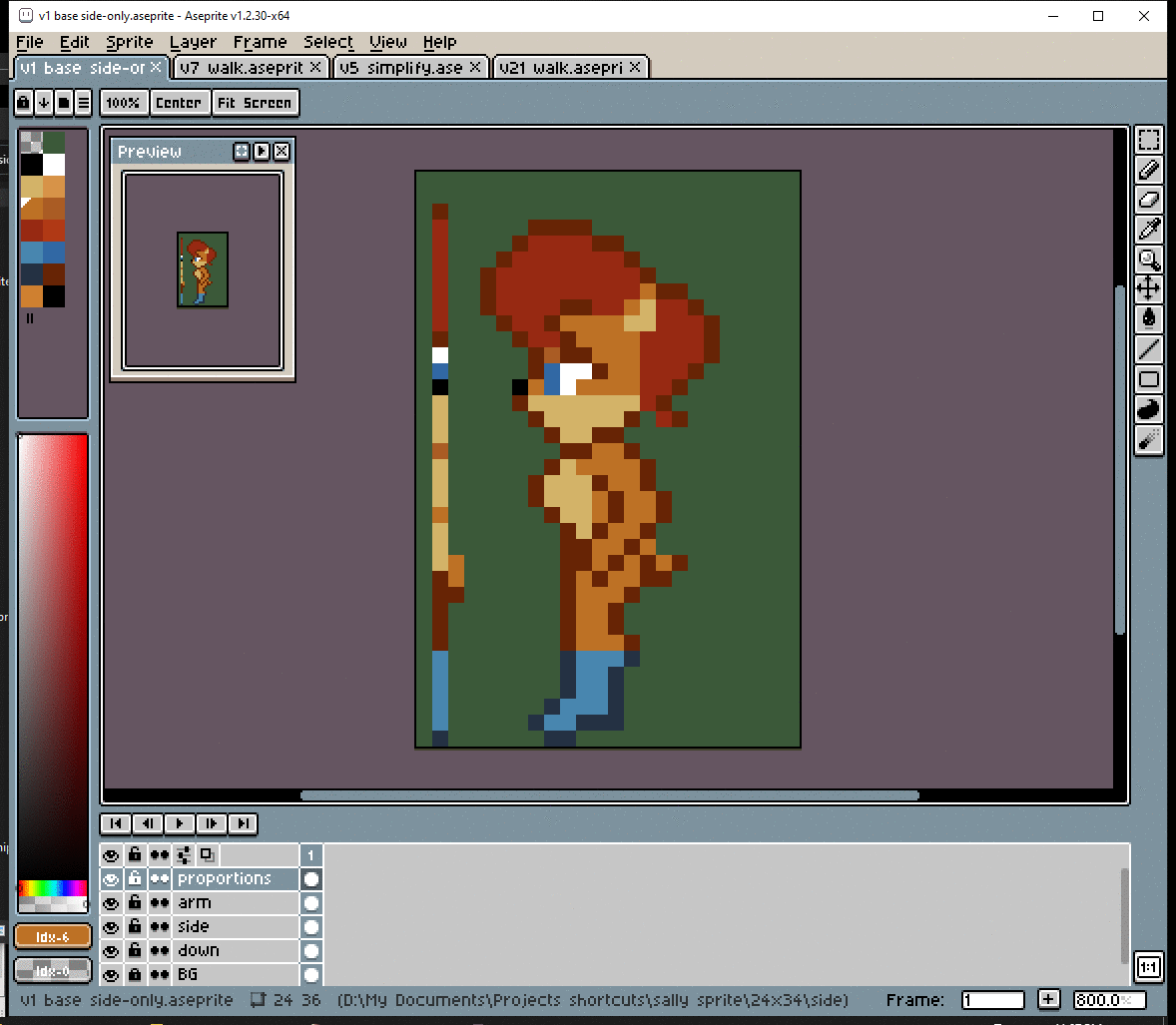Image resolution: width=1176 pixels, height=1025 pixels.
Task: Switch to the v7 walk.aseprite tab
Action: coord(241,68)
